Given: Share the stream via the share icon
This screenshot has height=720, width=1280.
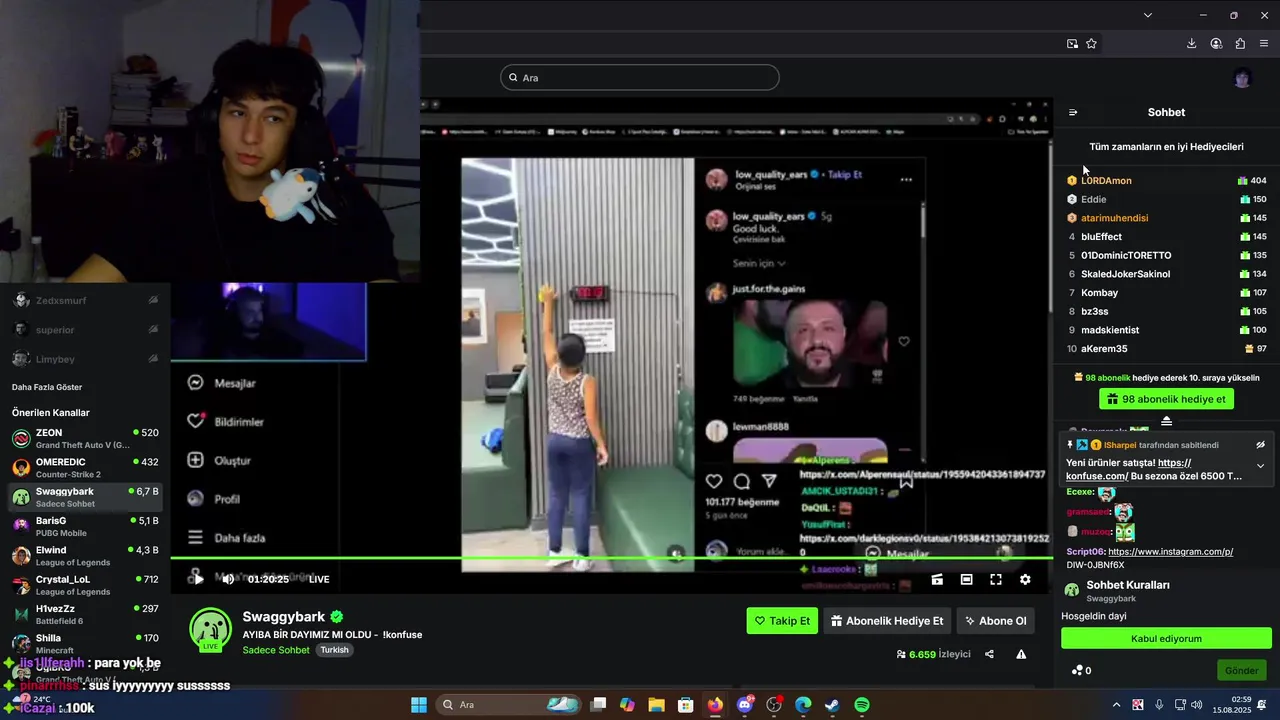Looking at the screenshot, I should 989,654.
